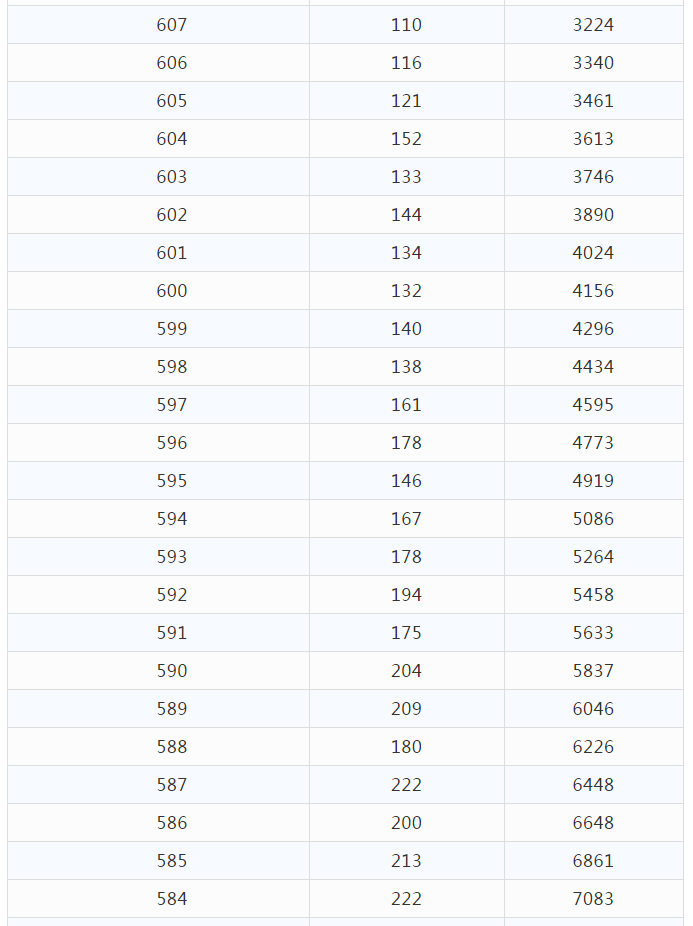Click the score cell 607
693x926 pixels.
[172, 25]
